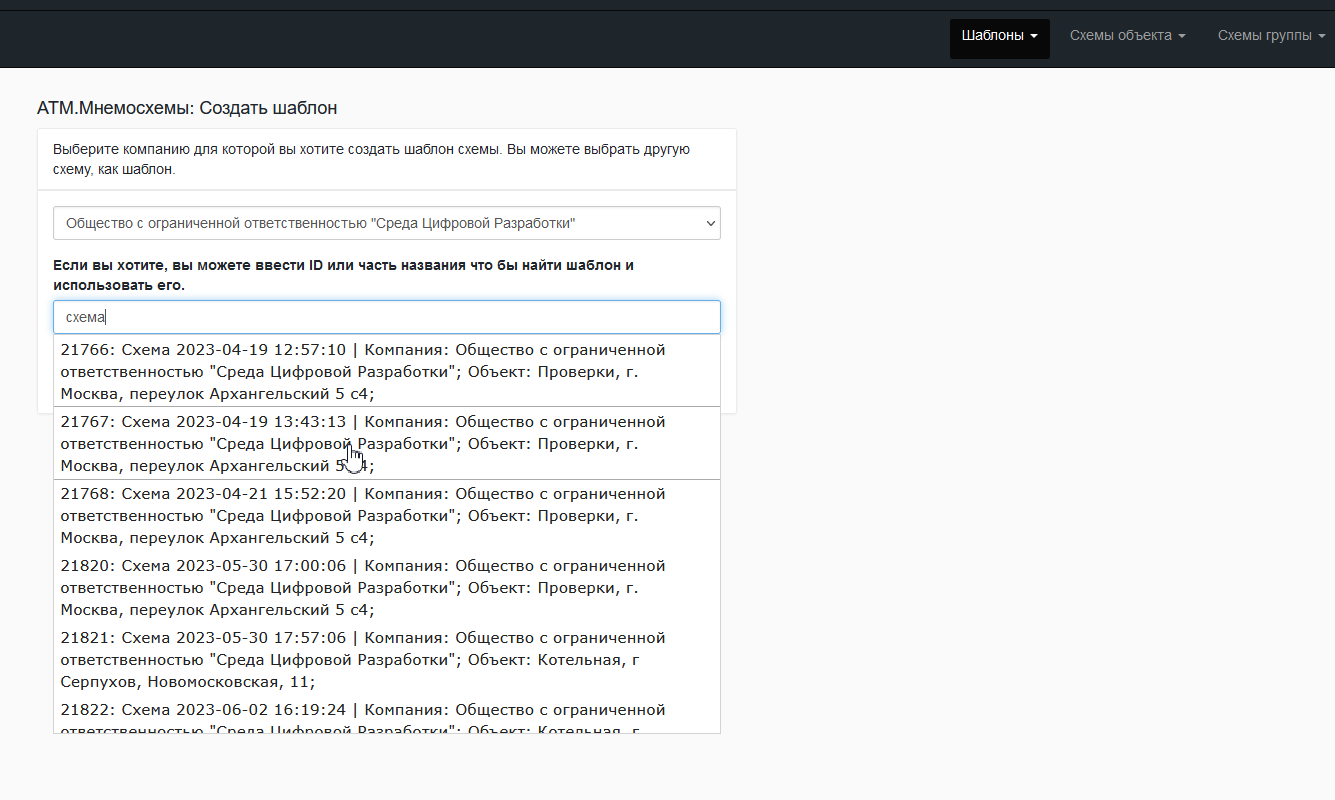Focus the template search field containing "схема"

pyautogui.click(x=386, y=317)
